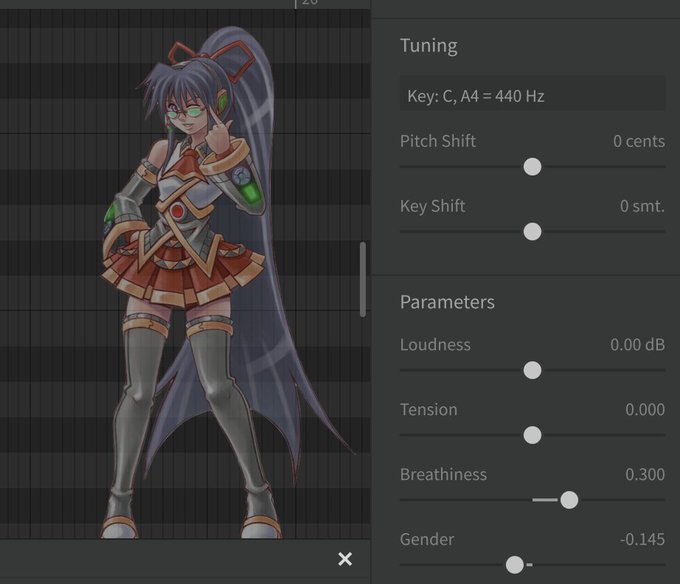This screenshot has height=584, width=680.
Task: Click the Tension slider handle
Action: pyautogui.click(x=532, y=435)
